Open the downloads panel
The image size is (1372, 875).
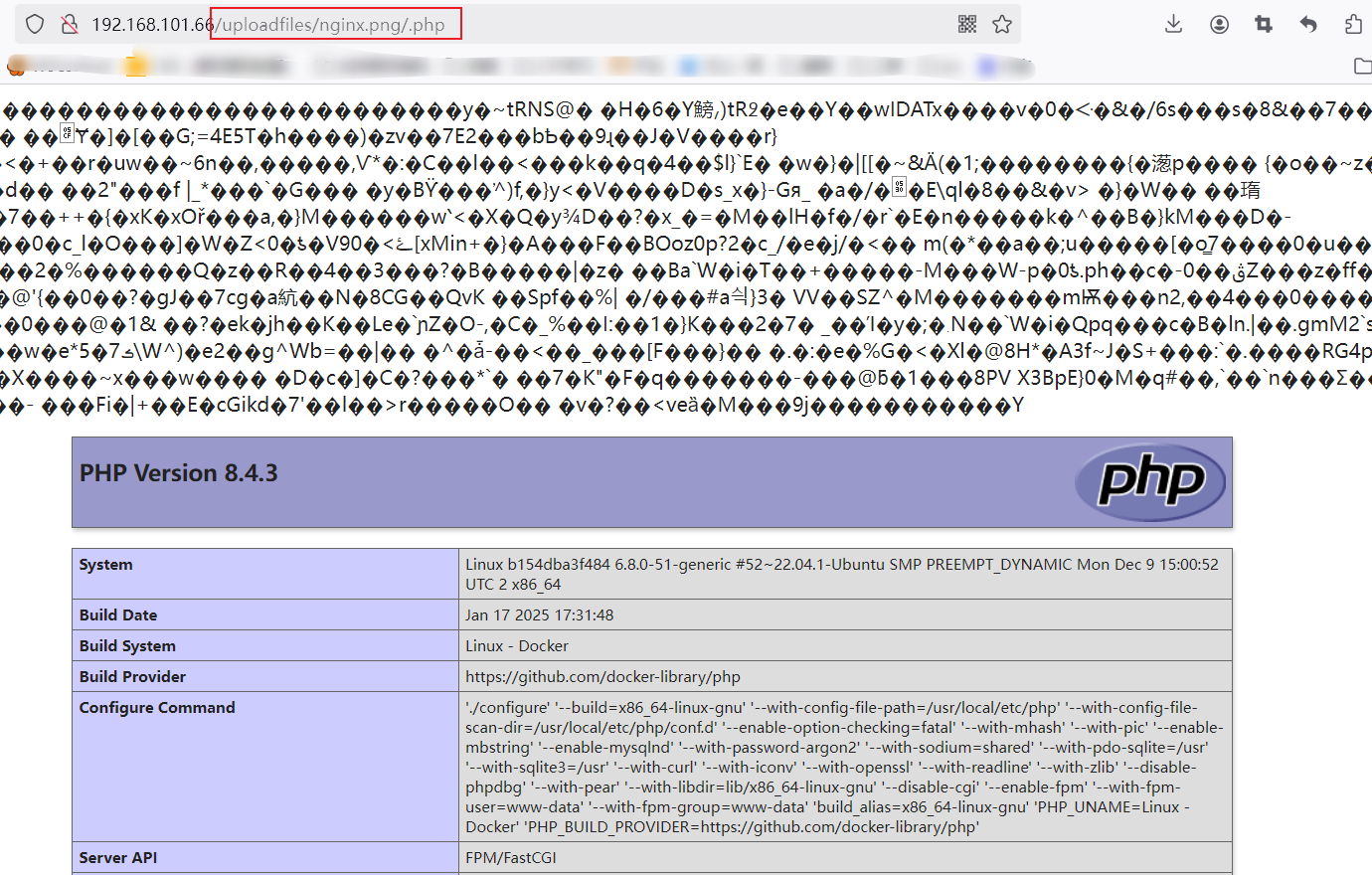[1173, 24]
